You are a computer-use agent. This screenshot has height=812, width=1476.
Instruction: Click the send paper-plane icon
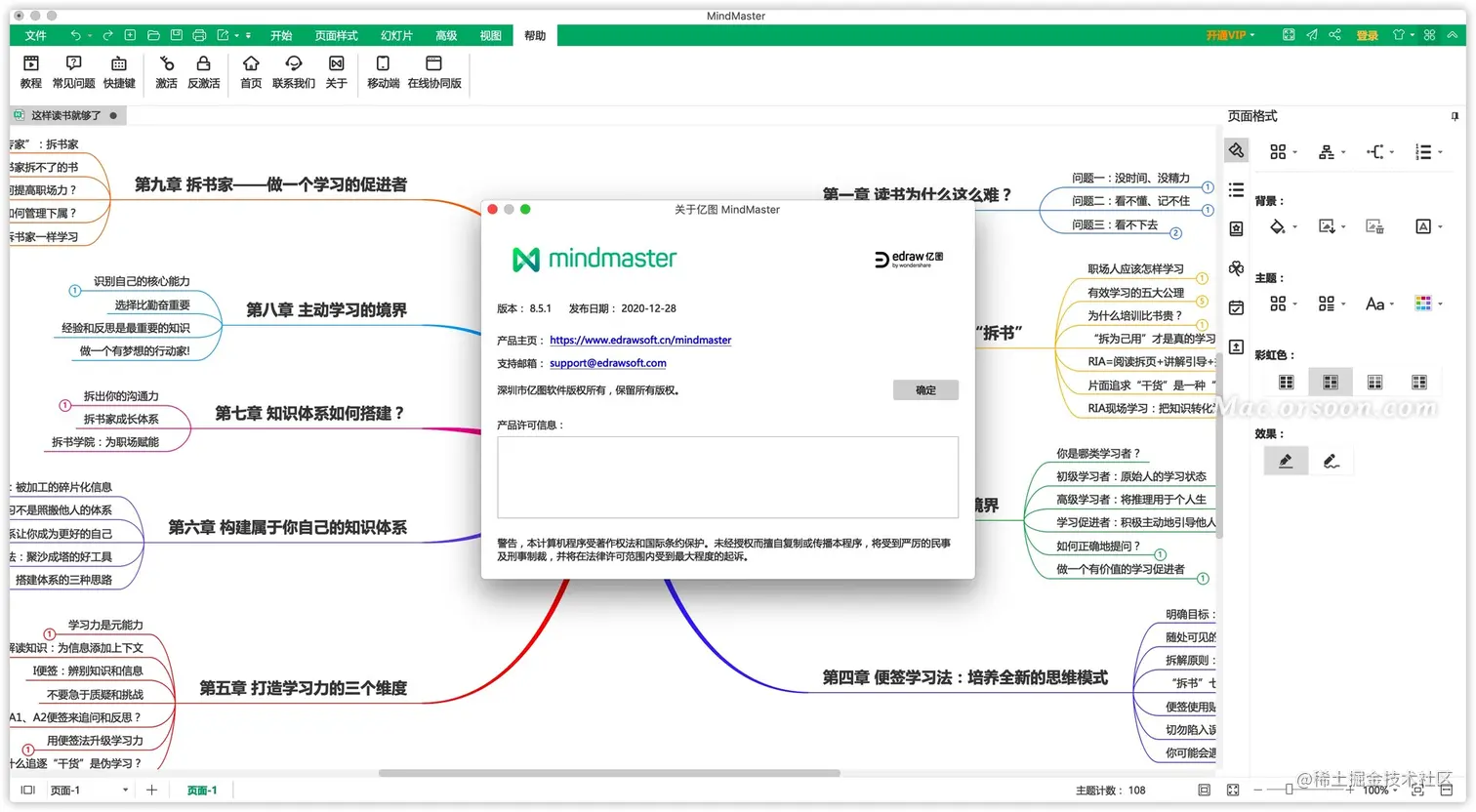point(1312,35)
